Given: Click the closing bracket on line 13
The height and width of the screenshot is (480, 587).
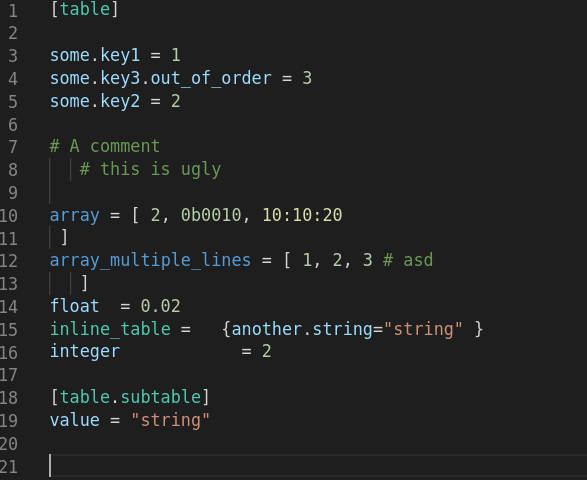Looking at the screenshot, I should pos(85,283).
